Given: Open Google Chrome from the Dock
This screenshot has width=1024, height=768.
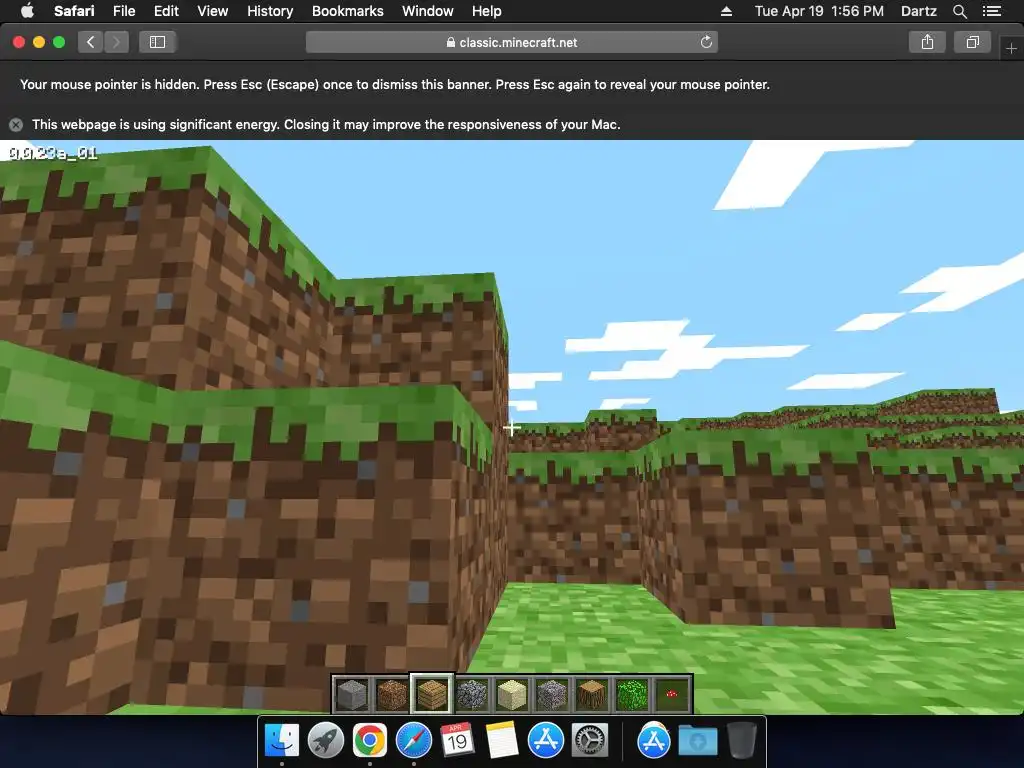Looking at the screenshot, I should 370,741.
